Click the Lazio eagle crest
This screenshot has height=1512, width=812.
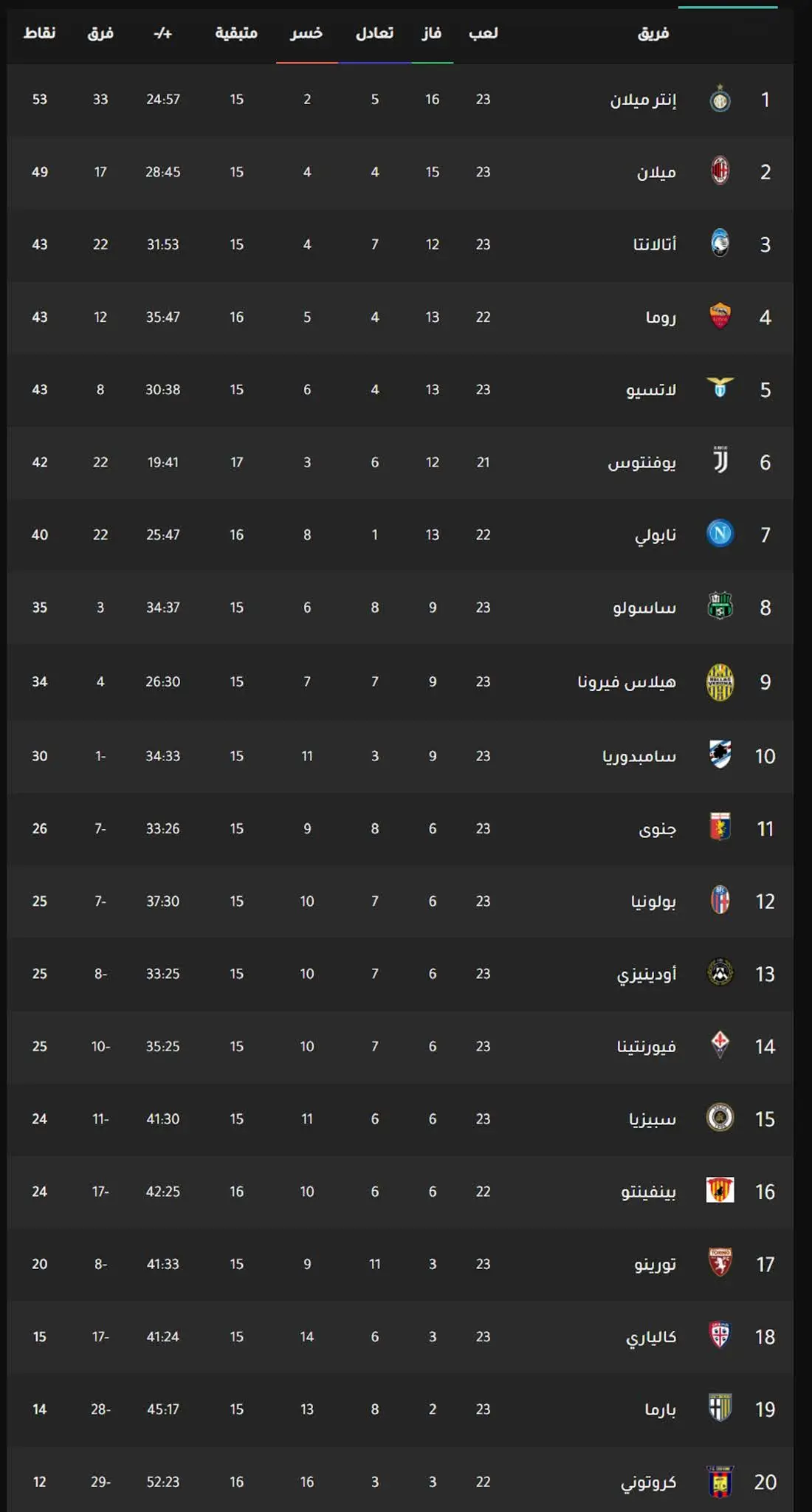[720, 388]
